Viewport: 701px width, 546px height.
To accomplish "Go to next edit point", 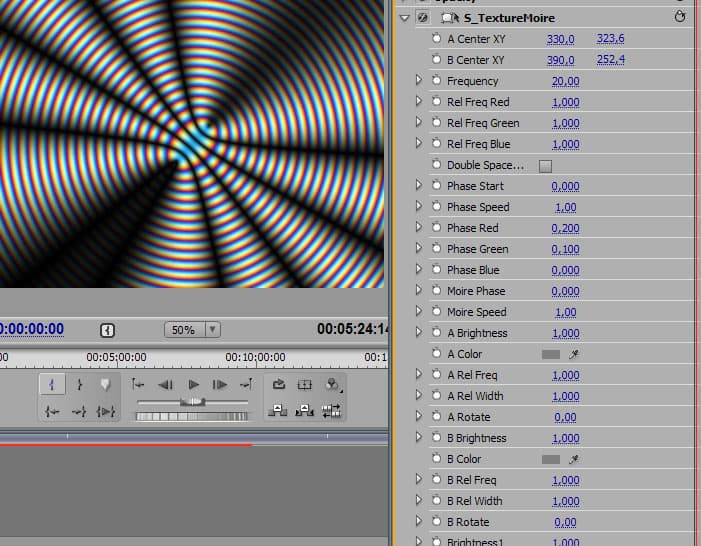I will click(246, 384).
